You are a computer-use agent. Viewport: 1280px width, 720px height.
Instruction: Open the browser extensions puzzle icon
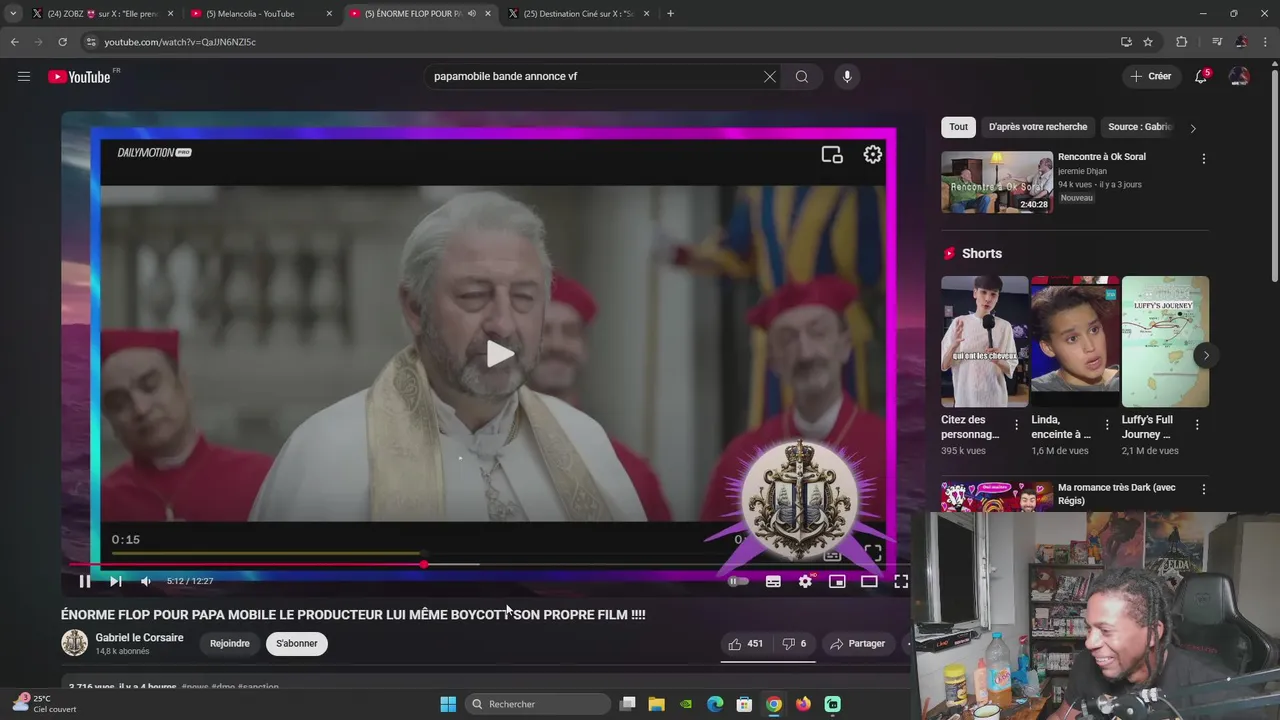click(1181, 42)
